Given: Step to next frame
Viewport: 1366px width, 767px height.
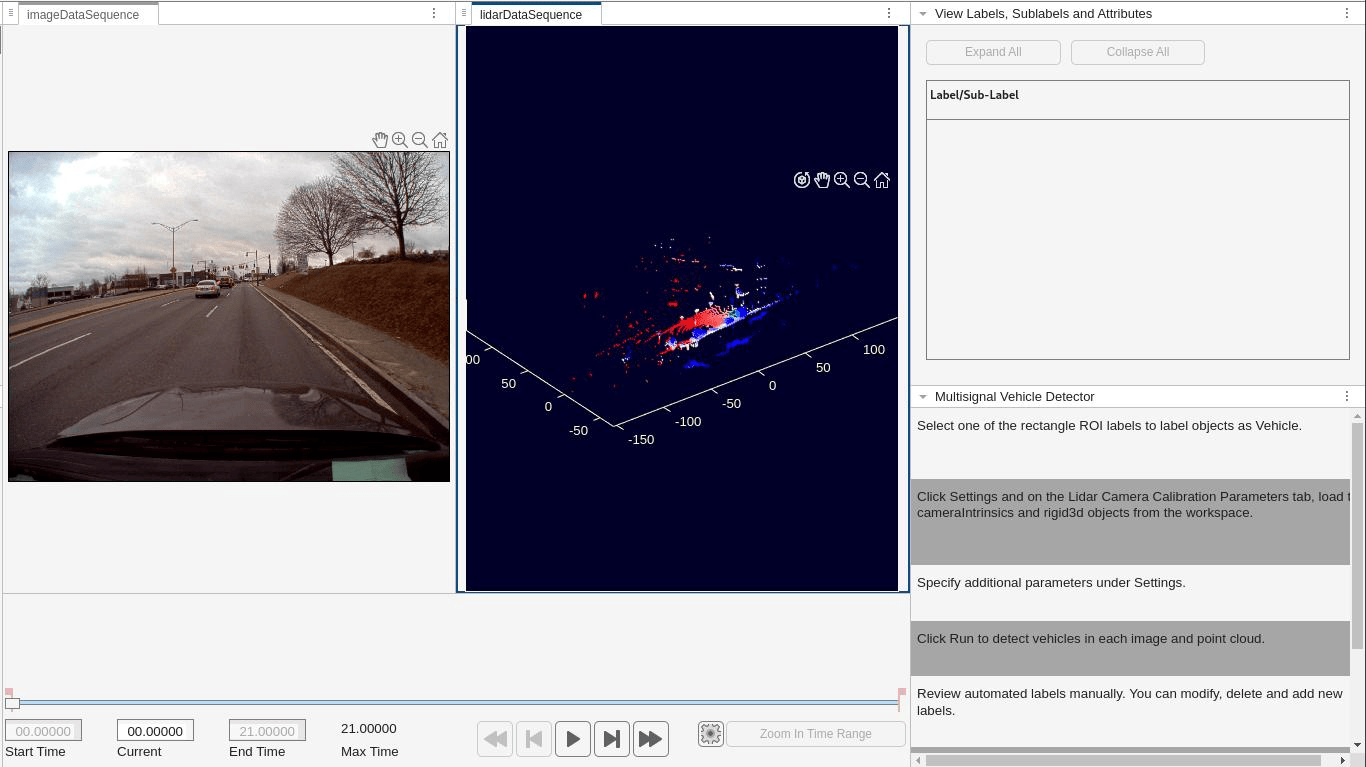Looking at the screenshot, I should point(612,739).
